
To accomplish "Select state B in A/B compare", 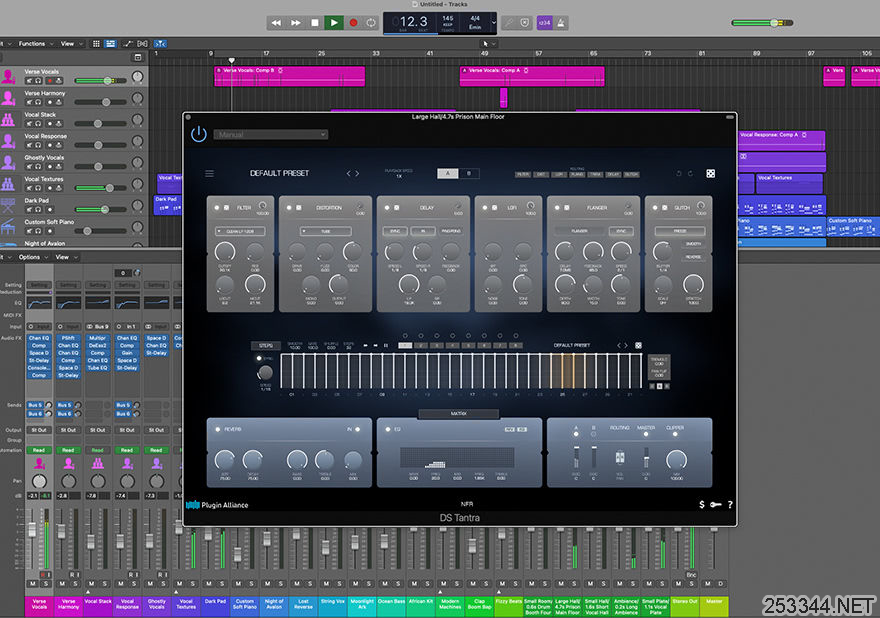I will tap(469, 173).
